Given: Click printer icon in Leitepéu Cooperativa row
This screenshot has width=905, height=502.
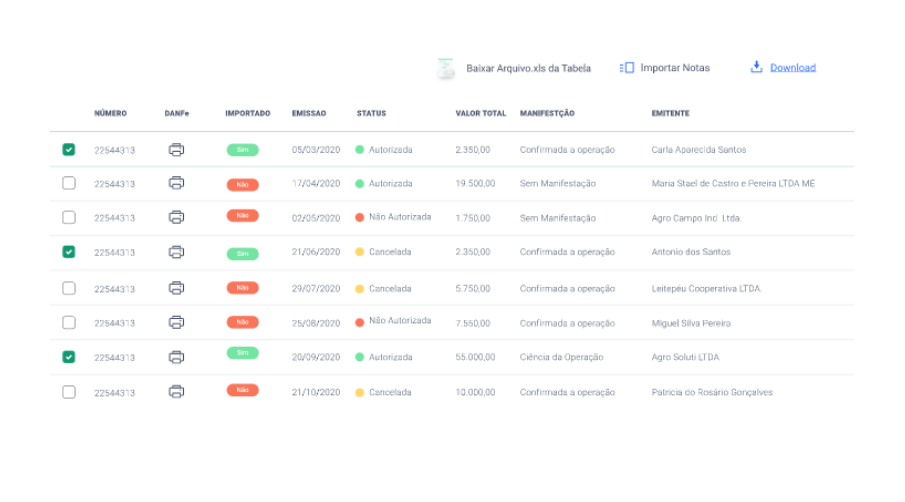Looking at the screenshot, I should pos(176,288).
